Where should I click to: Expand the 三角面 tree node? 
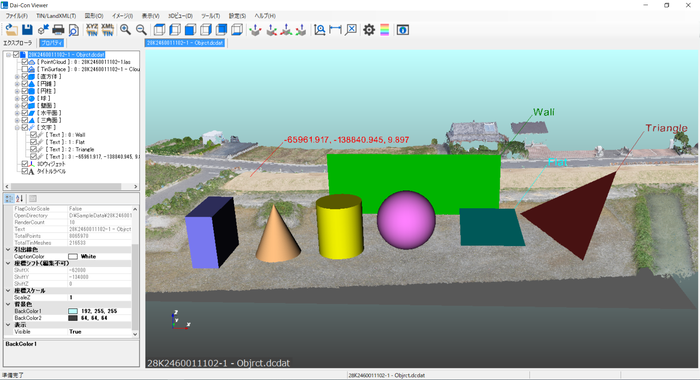click(17, 120)
